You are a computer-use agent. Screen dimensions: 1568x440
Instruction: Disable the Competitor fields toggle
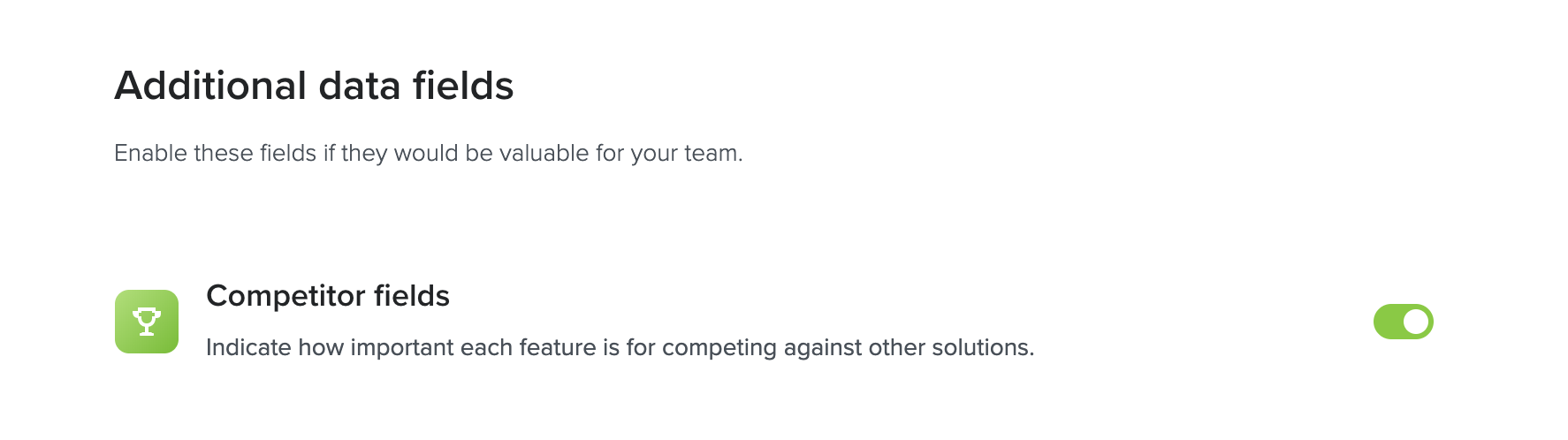pos(1403,322)
